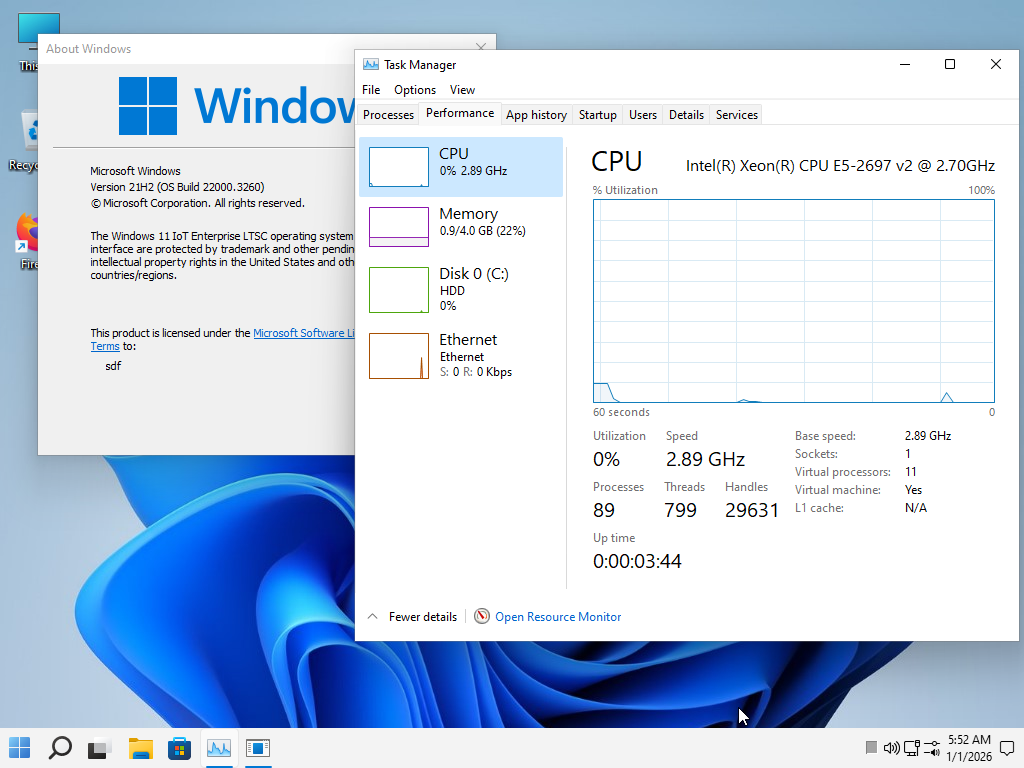
Task: Switch to the Performance tab
Action: (460, 113)
